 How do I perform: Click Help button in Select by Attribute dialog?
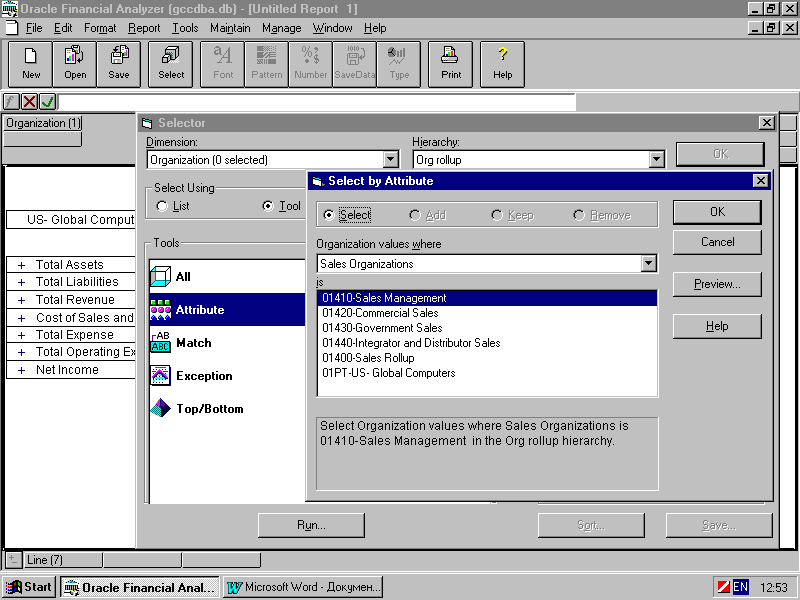tap(717, 327)
